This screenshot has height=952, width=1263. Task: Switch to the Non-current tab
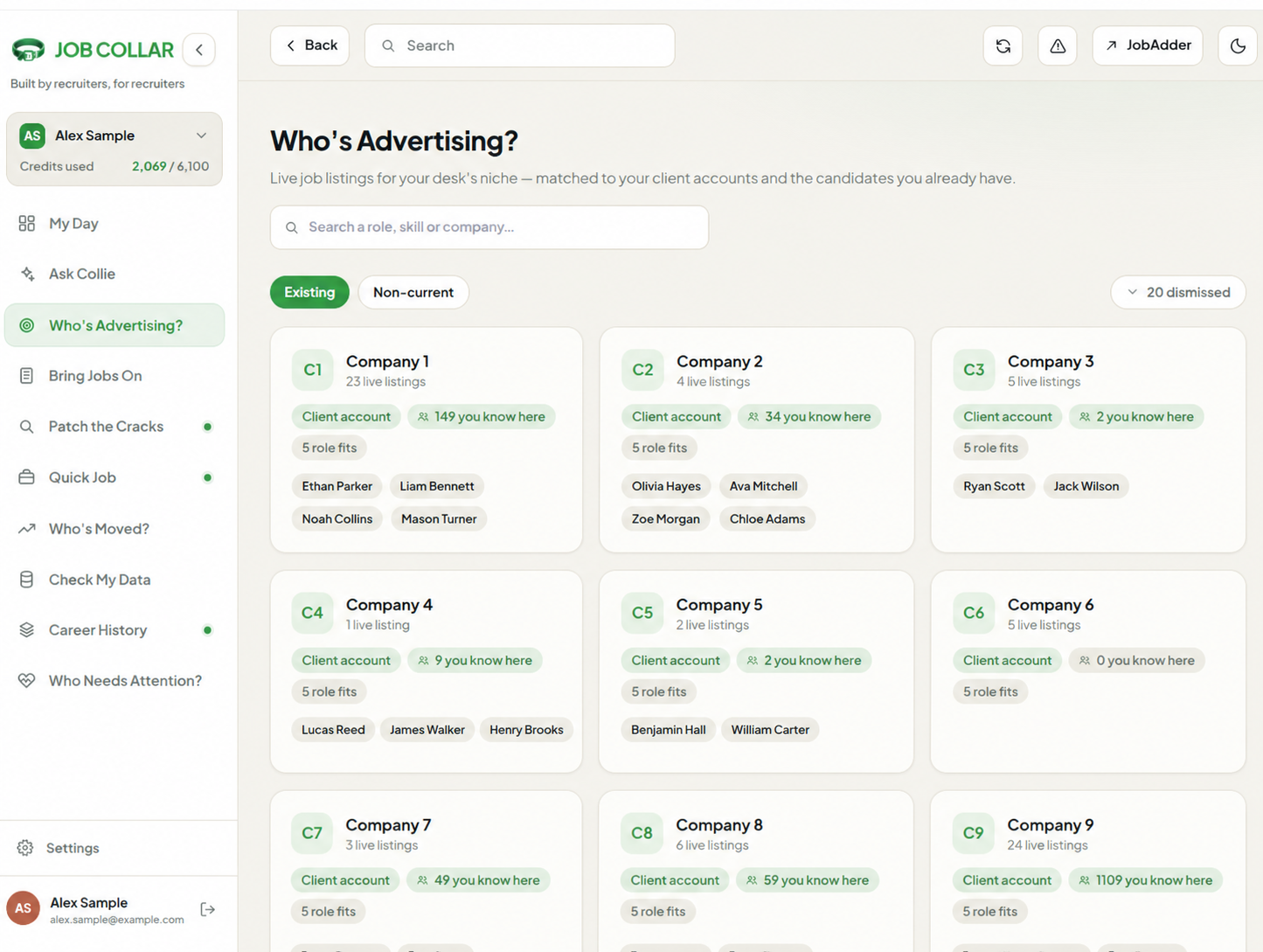[x=413, y=292]
